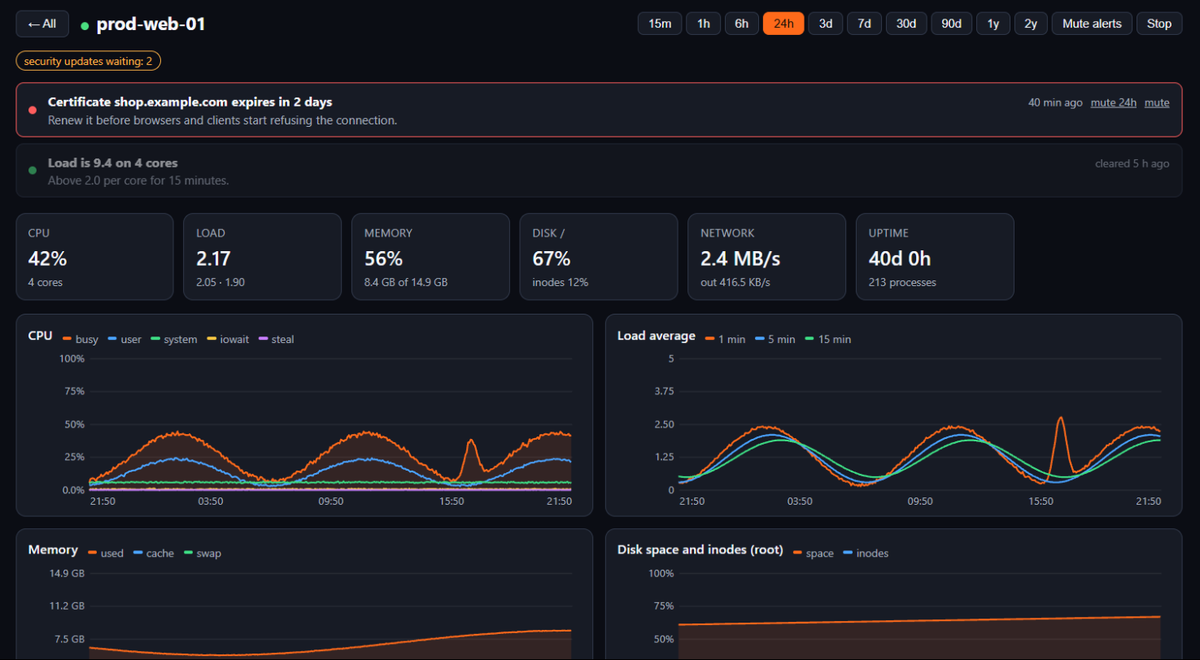
Task: Select the active 24h time range
Action: click(x=783, y=23)
